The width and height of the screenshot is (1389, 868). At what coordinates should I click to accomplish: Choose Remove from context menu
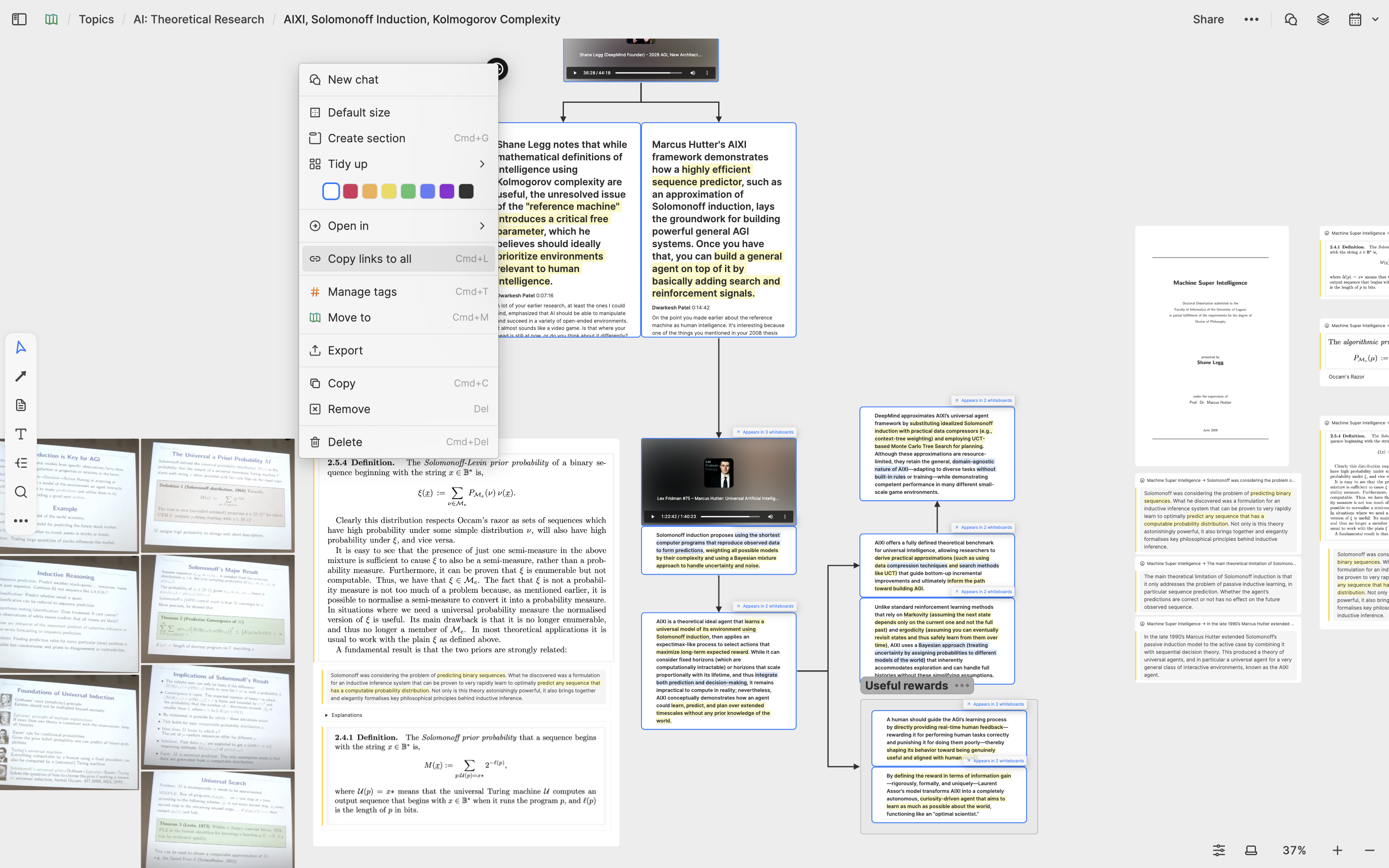coord(398,409)
